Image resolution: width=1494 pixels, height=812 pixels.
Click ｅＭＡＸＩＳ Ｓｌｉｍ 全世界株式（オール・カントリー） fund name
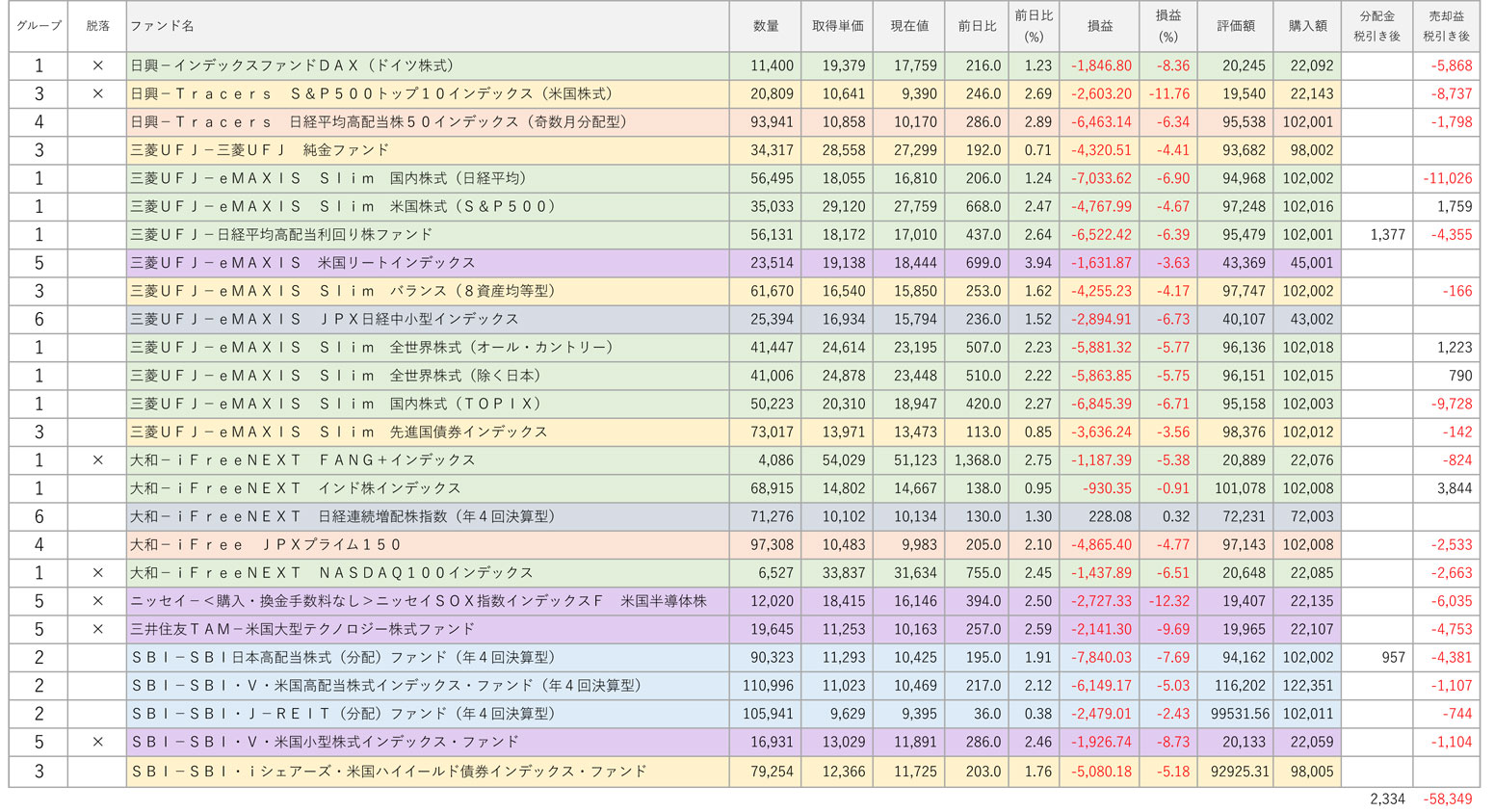tap(372, 347)
